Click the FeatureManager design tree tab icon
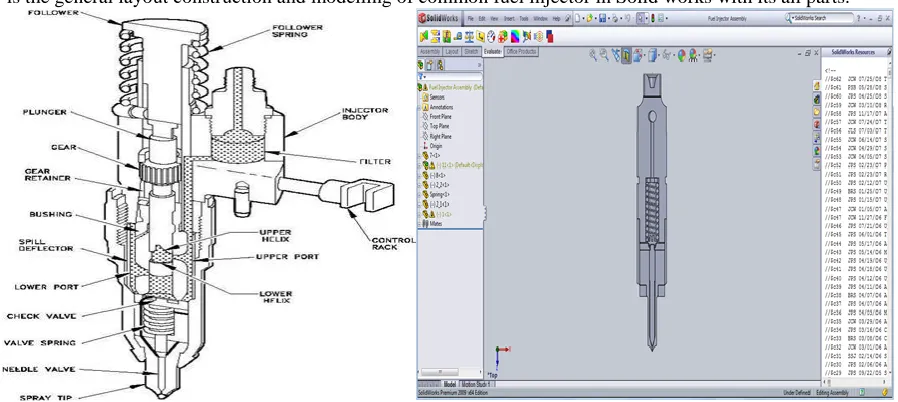The image size is (898, 402). click(420, 65)
